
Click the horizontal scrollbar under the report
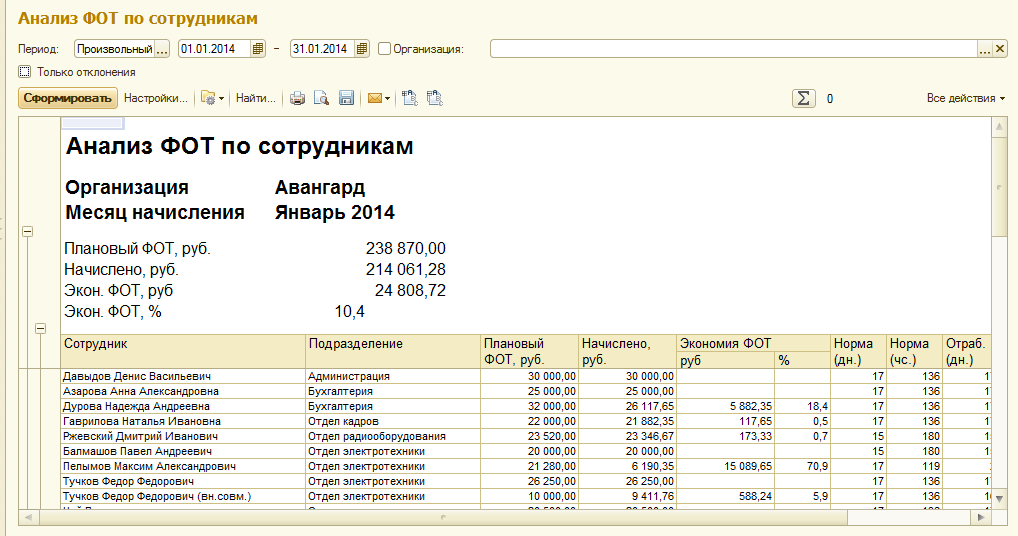pyautogui.click(x=500, y=518)
